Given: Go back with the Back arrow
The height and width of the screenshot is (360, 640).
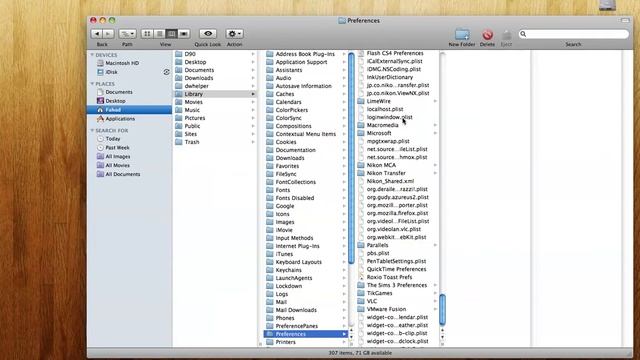Looking at the screenshot, I should tap(97, 34).
